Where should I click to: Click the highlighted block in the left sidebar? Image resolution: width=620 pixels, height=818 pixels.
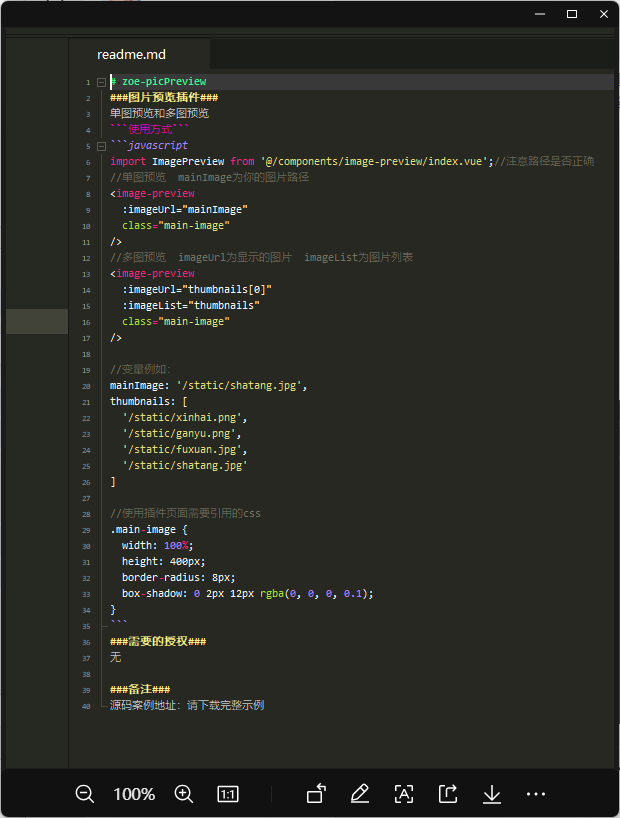(x=37, y=321)
